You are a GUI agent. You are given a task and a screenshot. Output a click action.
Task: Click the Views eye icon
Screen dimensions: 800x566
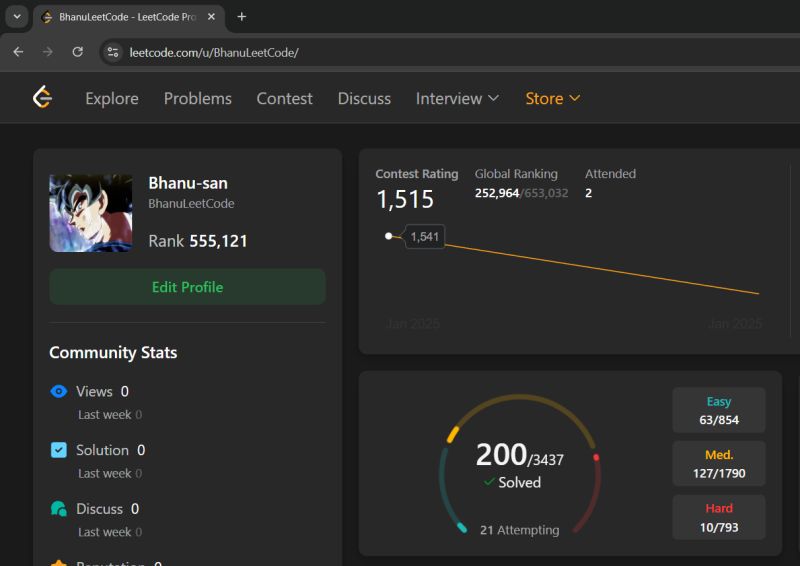[59, 392]
